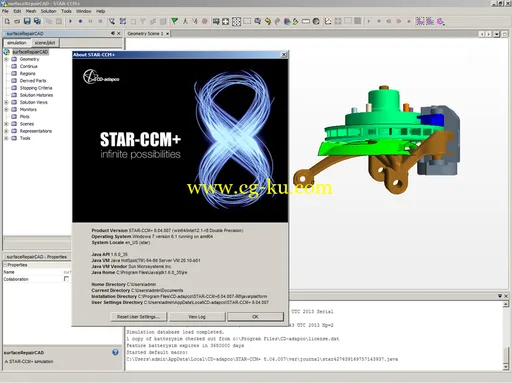Click the running figure Run icon
Screen dimensions: 512x383
(x=185, y=21)
